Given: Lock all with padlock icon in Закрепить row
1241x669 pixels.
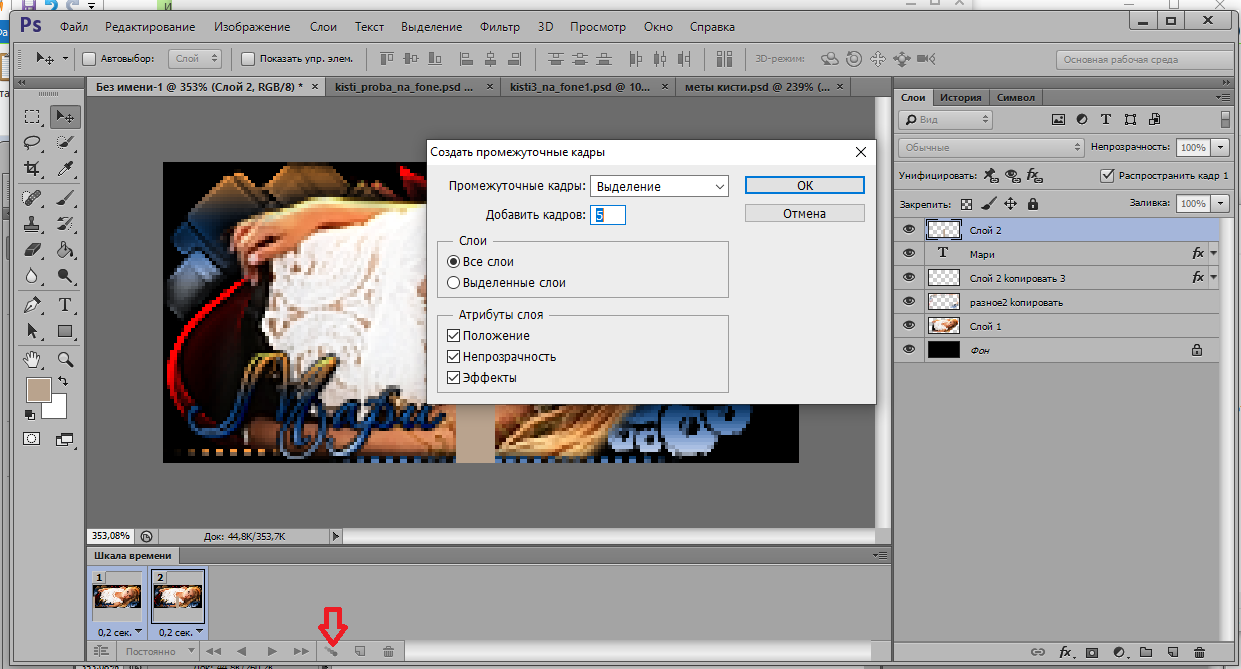Looking at the screenshot, I should click(x=1032, y=204).
